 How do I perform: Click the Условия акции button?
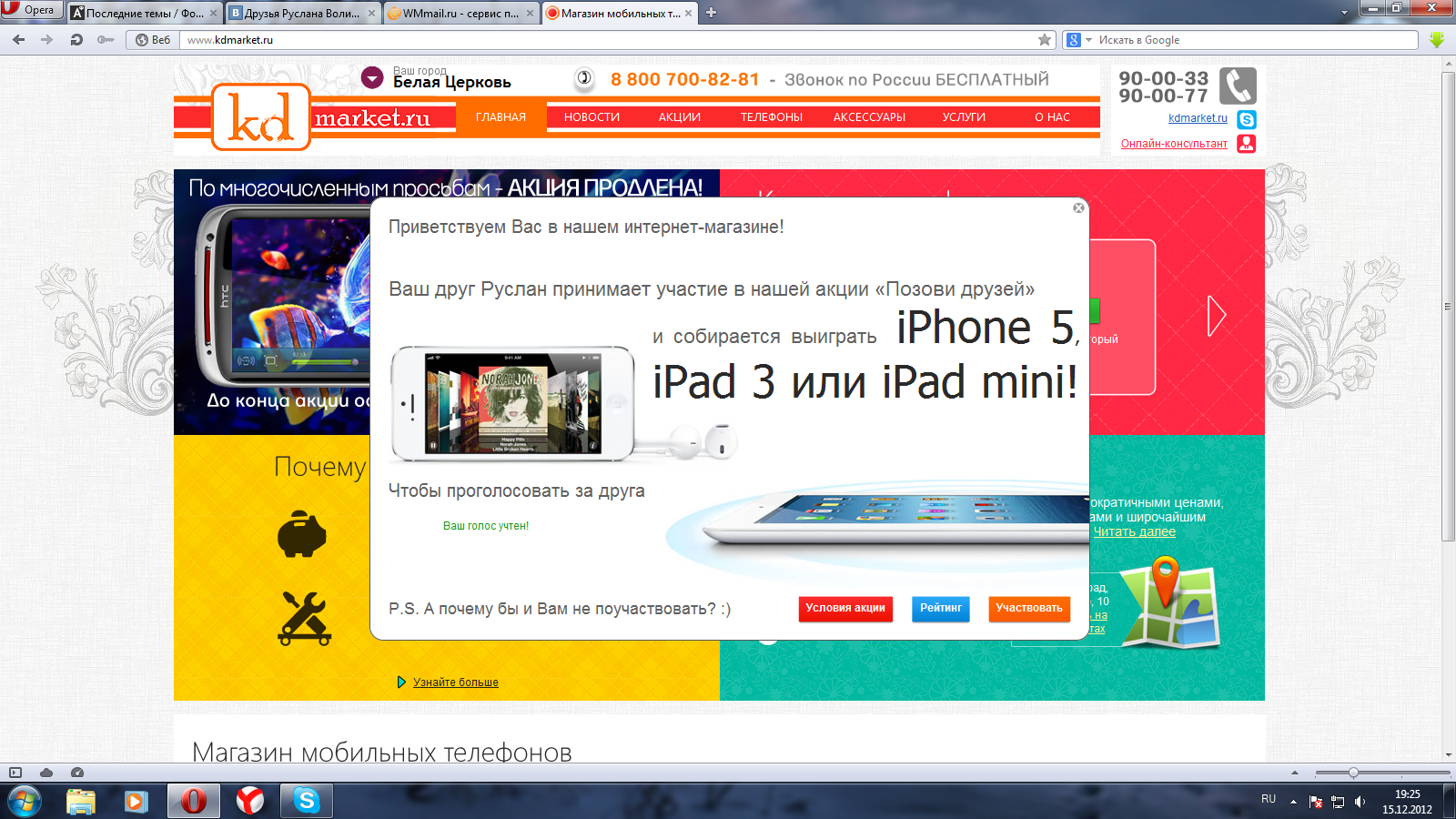(x=845, y=608)
